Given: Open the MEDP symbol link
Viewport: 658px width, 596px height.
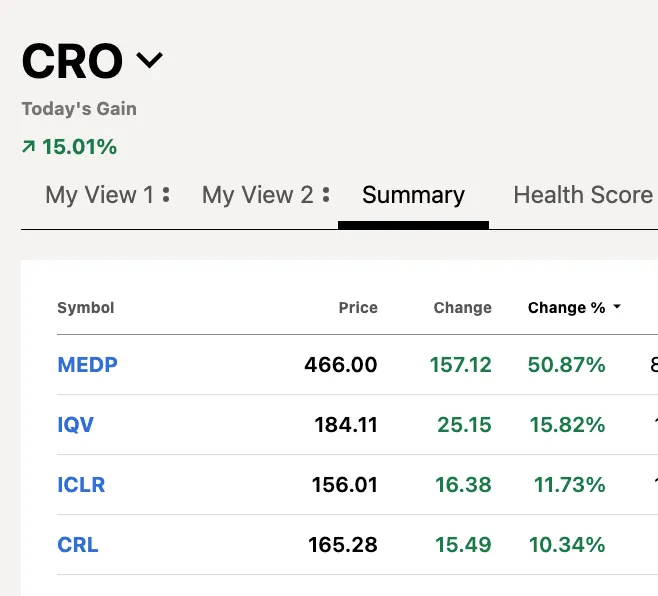Looking at the screenshot, I should click(88, 365).
